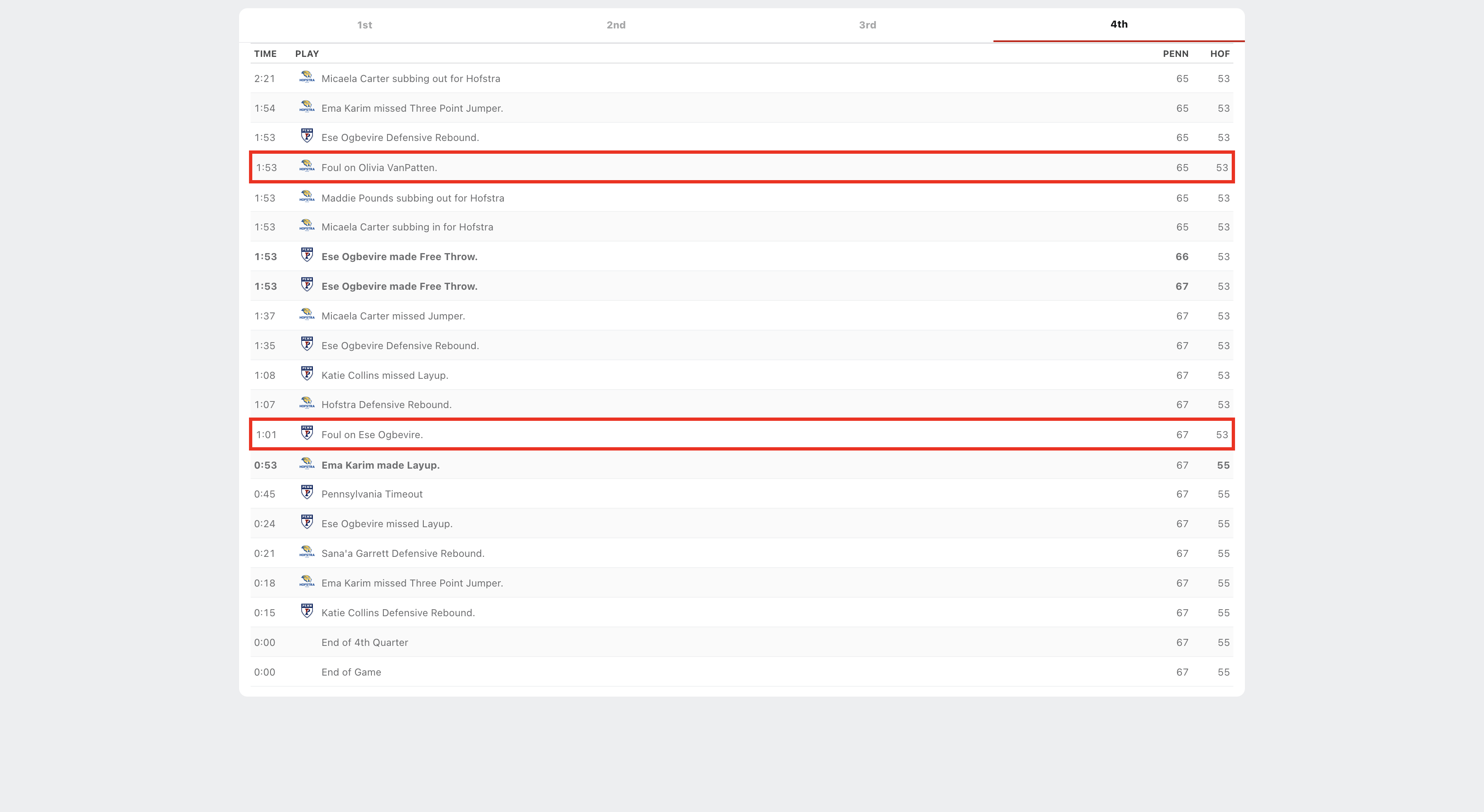Screen dimensions: 1484x812
Task: Click Hofstra logo beside Micaela Carter missed Jumper
Action: (x=306, y=314)
